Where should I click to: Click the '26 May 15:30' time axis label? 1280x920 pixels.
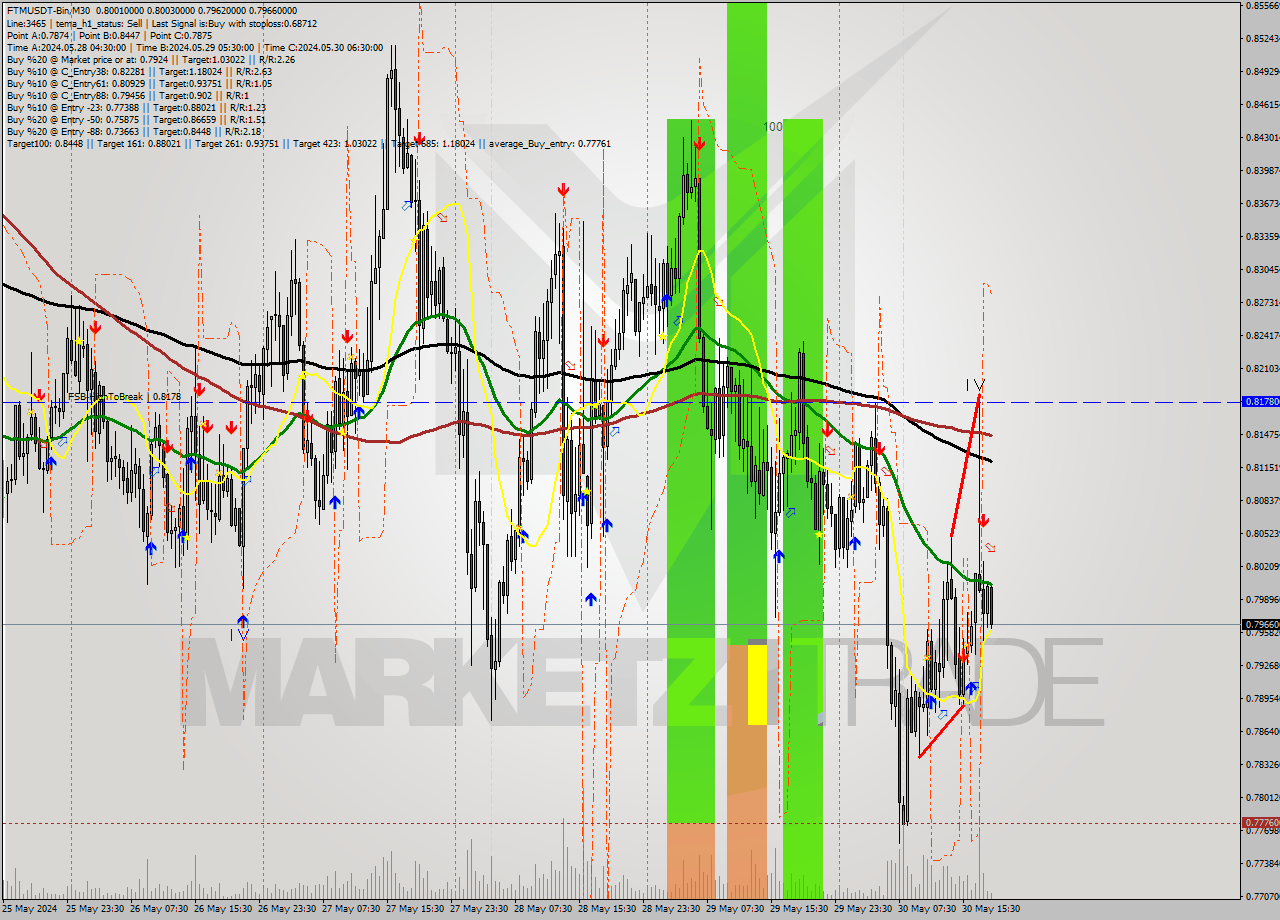click(x=224, y=909)
